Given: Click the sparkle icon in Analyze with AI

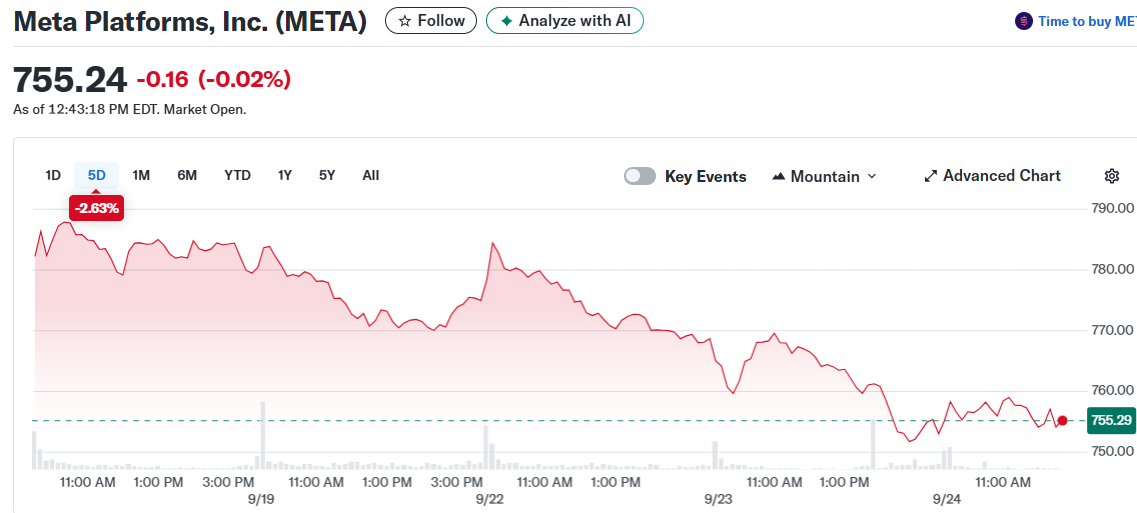Looking at the screenshot, I should coord(507,21).
